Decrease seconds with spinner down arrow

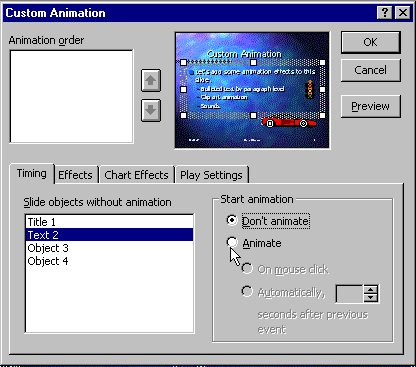pyautogui.click(x=371, y=298)
